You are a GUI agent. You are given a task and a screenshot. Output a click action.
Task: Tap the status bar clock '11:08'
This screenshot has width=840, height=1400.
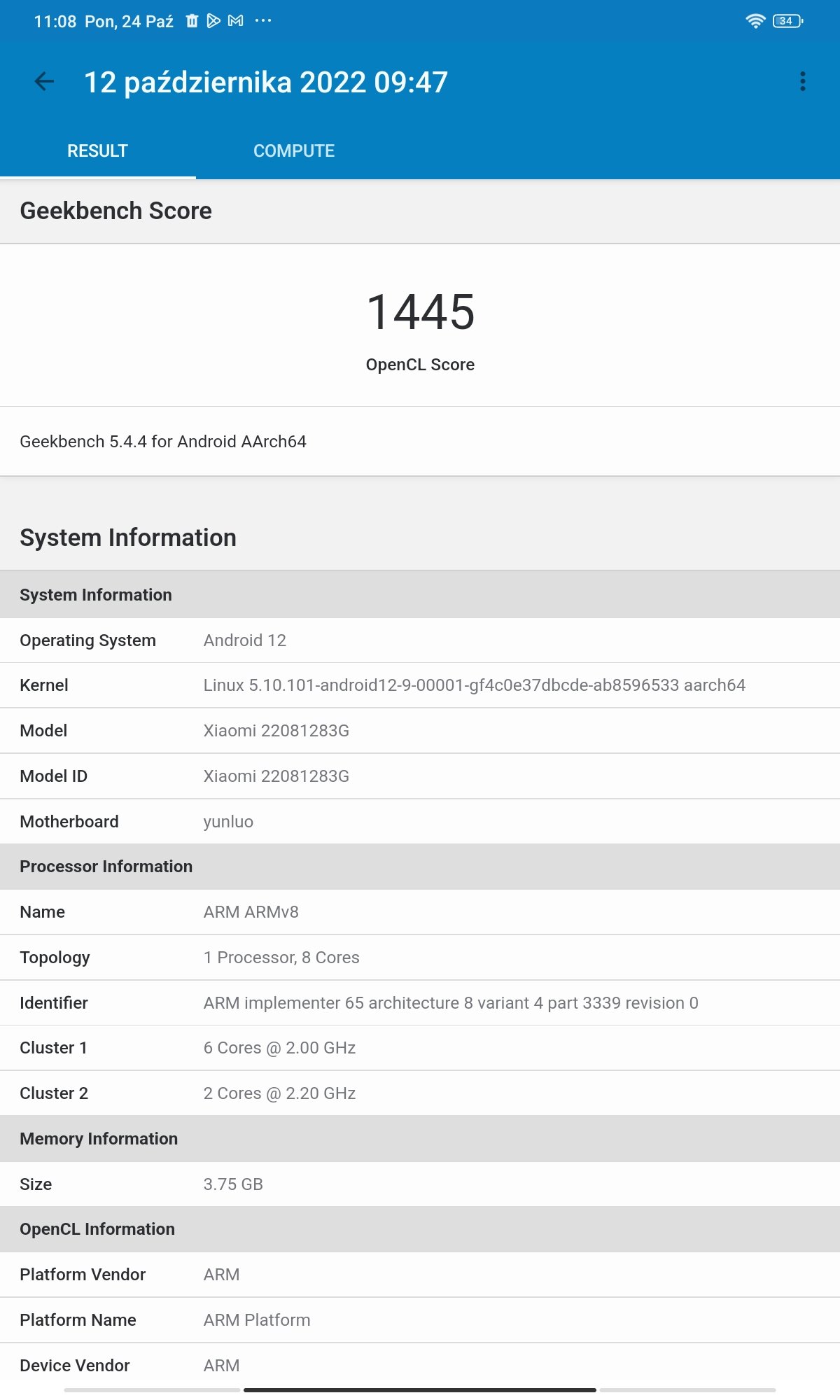[x=55, y=22]
